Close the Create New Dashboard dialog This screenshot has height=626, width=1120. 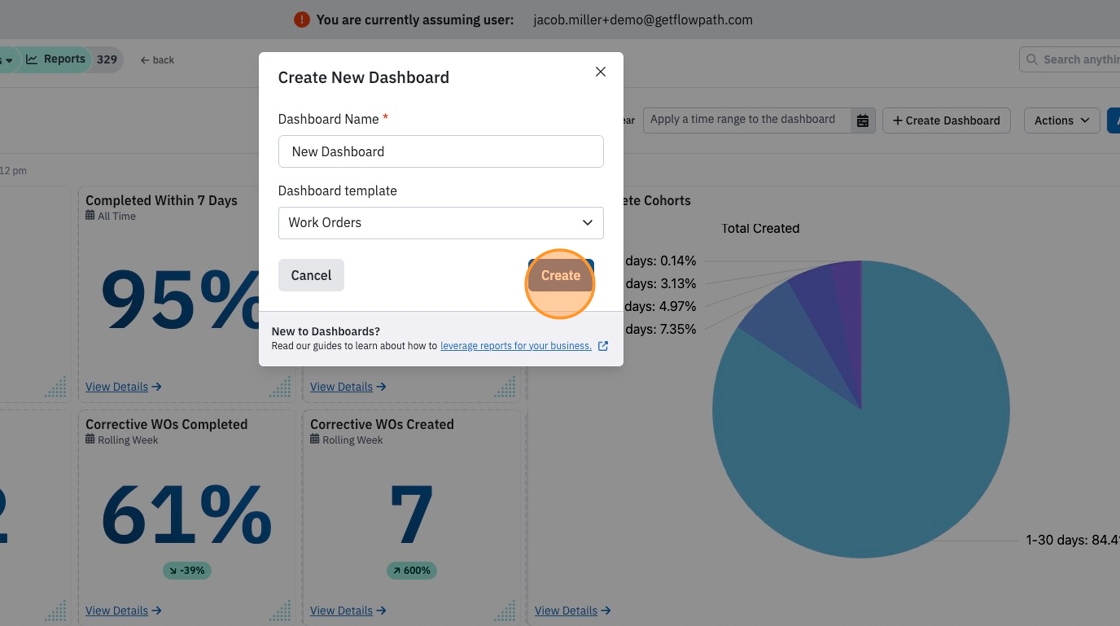pos(601,71)
